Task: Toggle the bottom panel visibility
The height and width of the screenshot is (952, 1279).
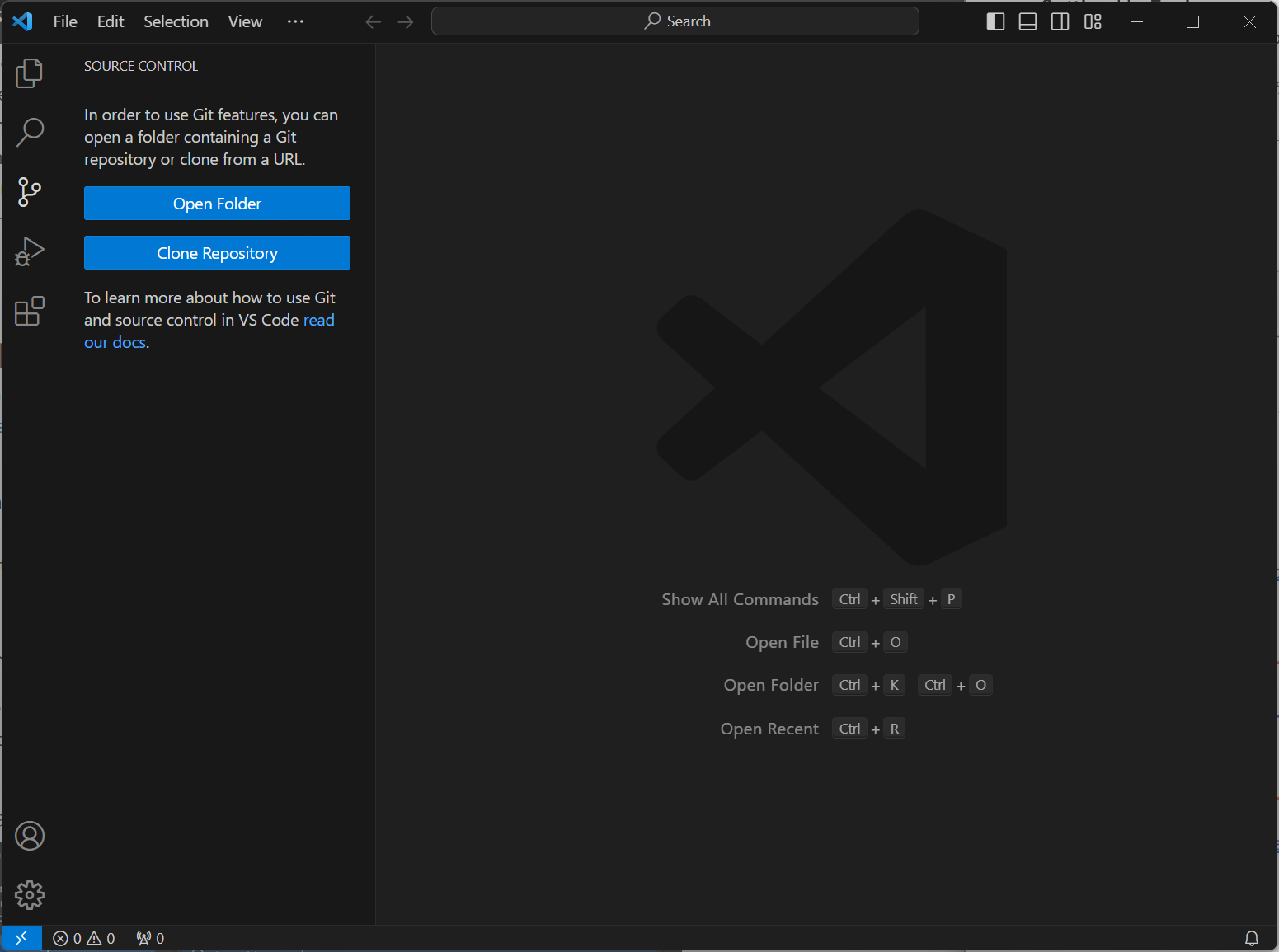Action: (x=1027, y=21)
